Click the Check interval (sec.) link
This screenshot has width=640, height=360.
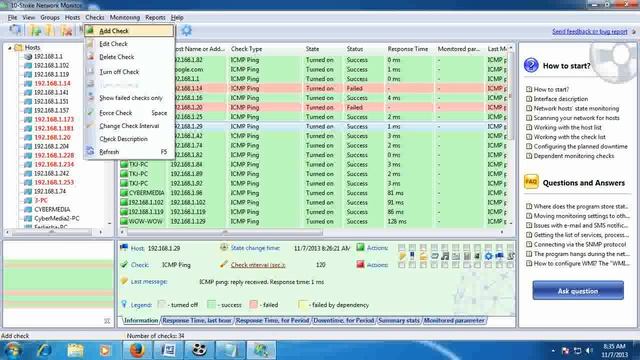tap(258, 265)
